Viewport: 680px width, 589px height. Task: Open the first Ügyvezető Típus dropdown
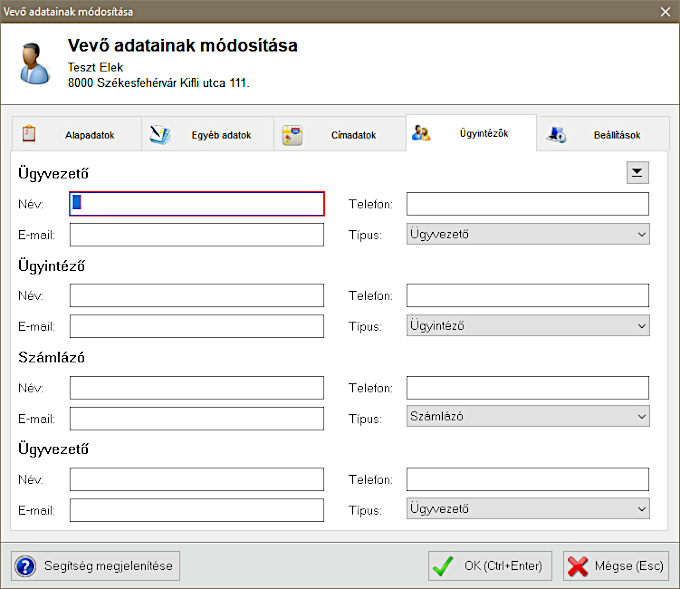coord(527,235)
